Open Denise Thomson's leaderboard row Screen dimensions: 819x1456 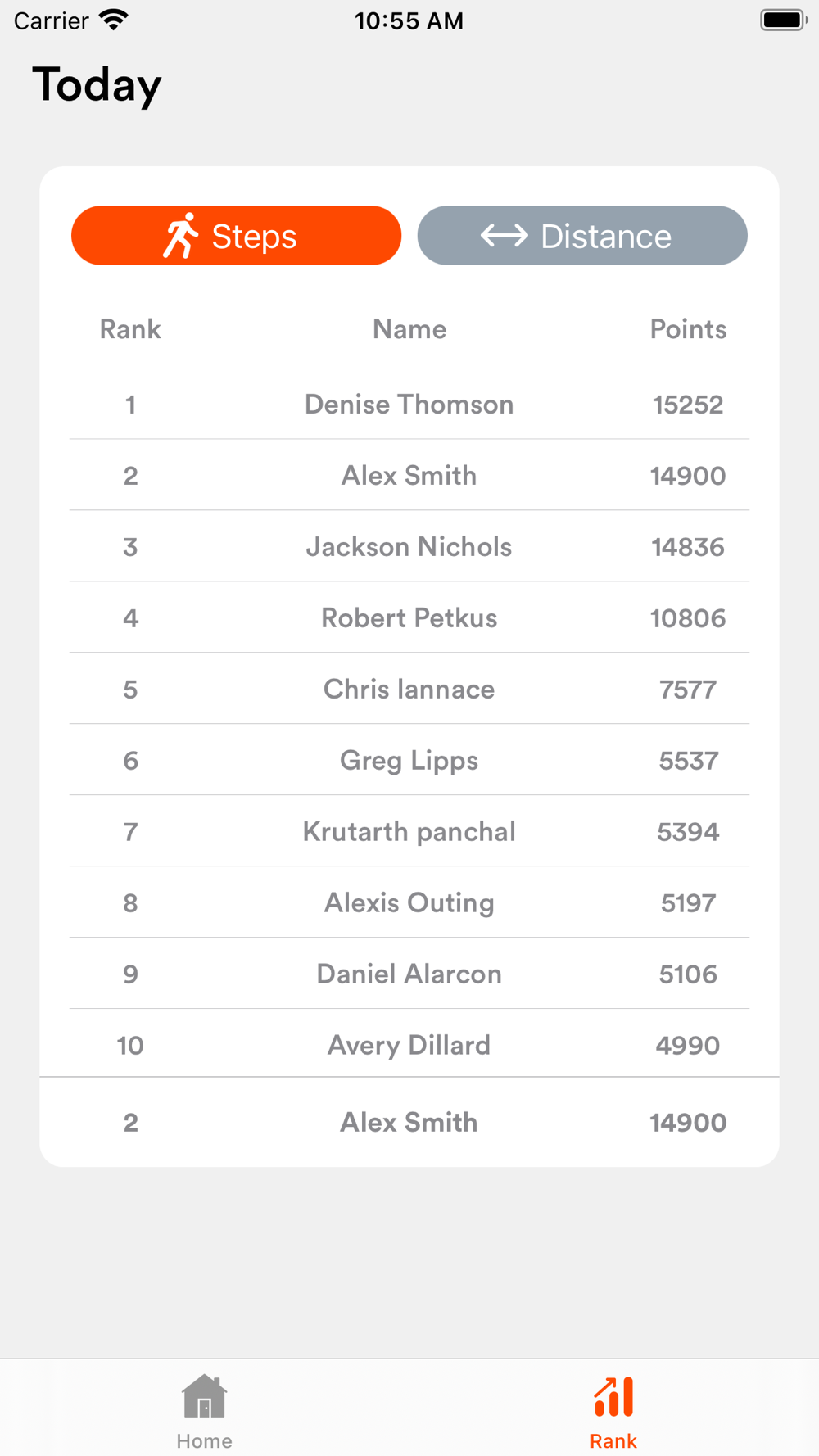pos(409,404)
